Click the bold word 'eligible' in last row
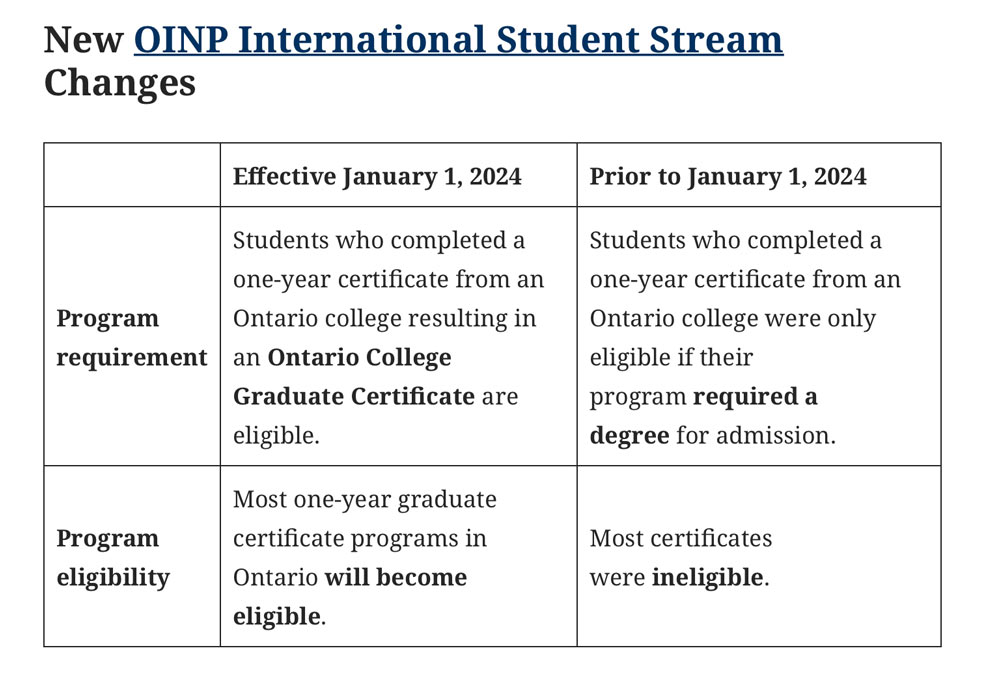1000x673 pixels. [276, 616]
